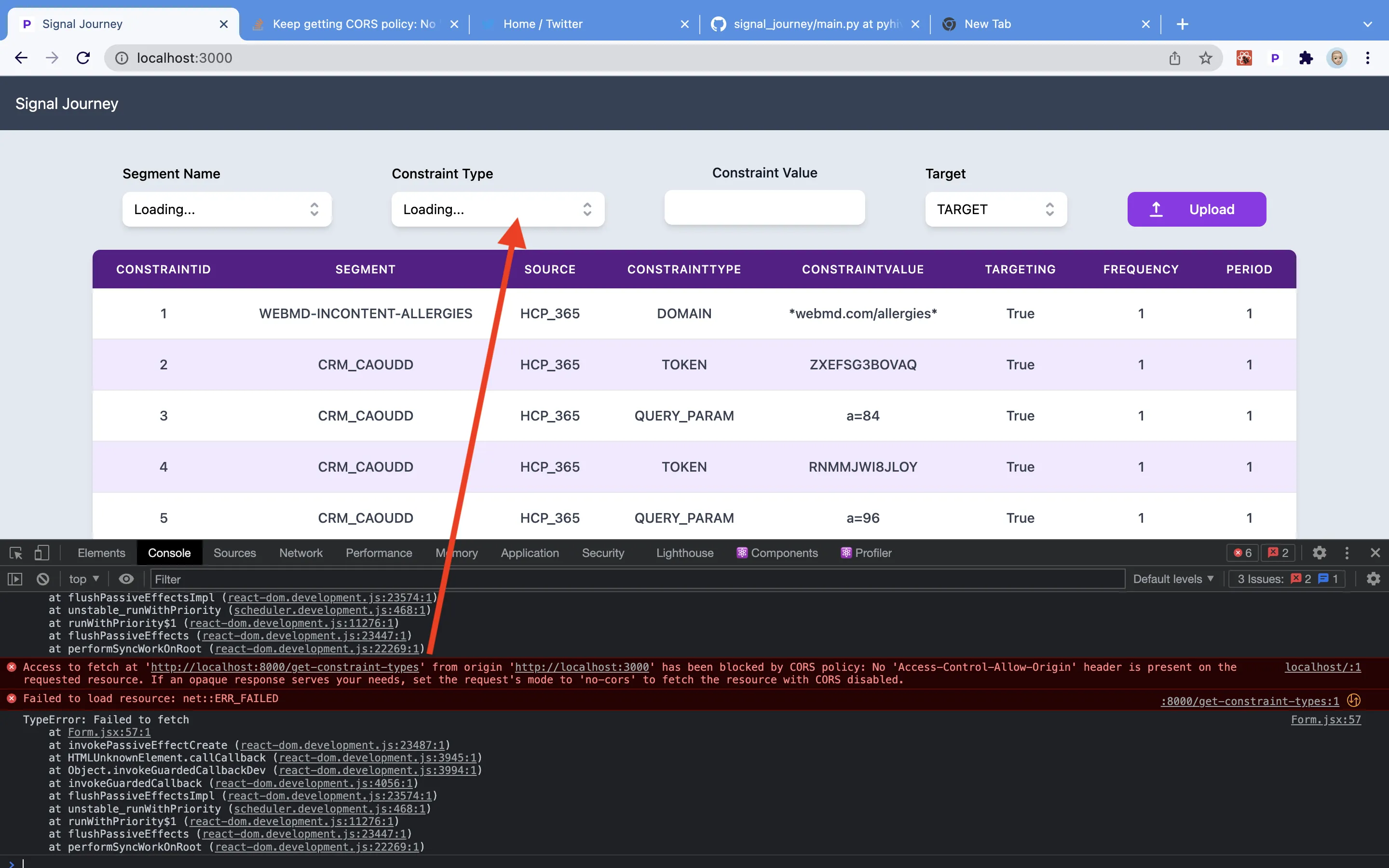Viewport: 1389px width, 868px height.
Task: Toggle the device toolbar icon
Action: pos(41,553)
